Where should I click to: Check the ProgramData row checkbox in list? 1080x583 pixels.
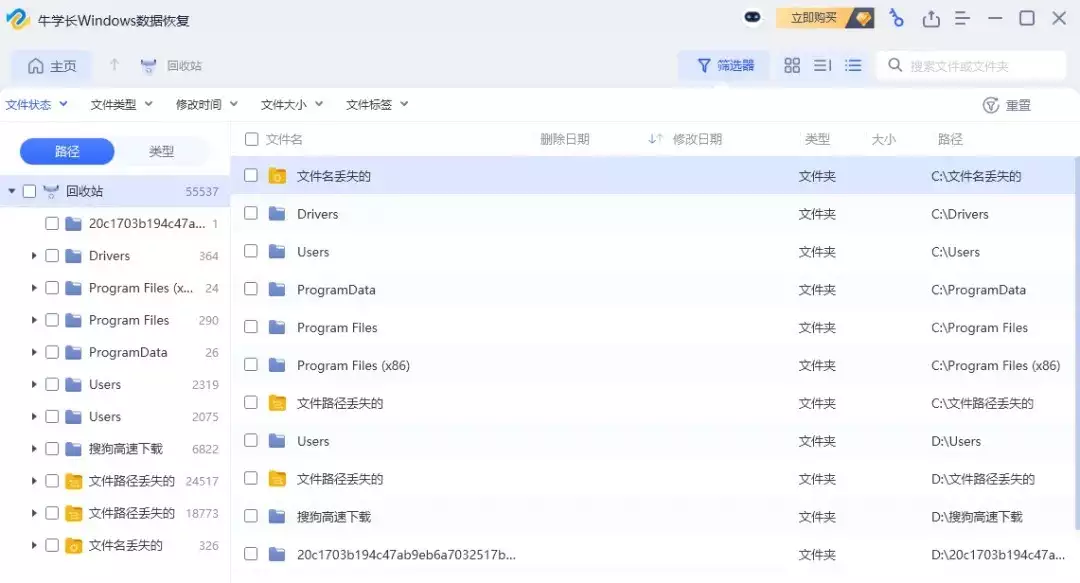click(251, 289)
